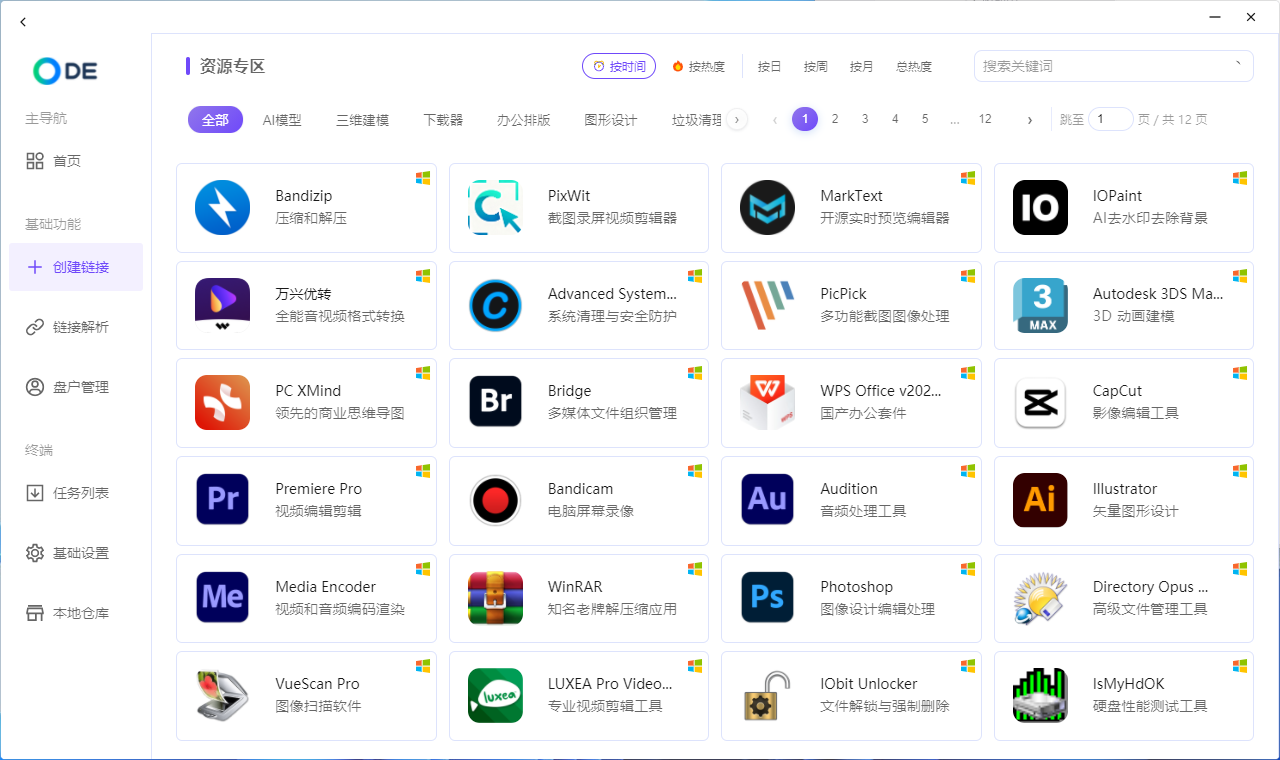The height and width of the screenshot is (760, 1280).
Task: Open the PC XMind icon
Action: pyautogui.click(x=222, y=402)
